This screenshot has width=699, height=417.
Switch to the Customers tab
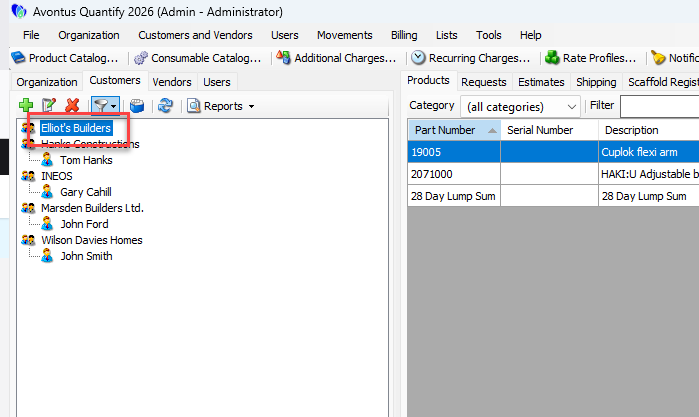tap(115, 80)
